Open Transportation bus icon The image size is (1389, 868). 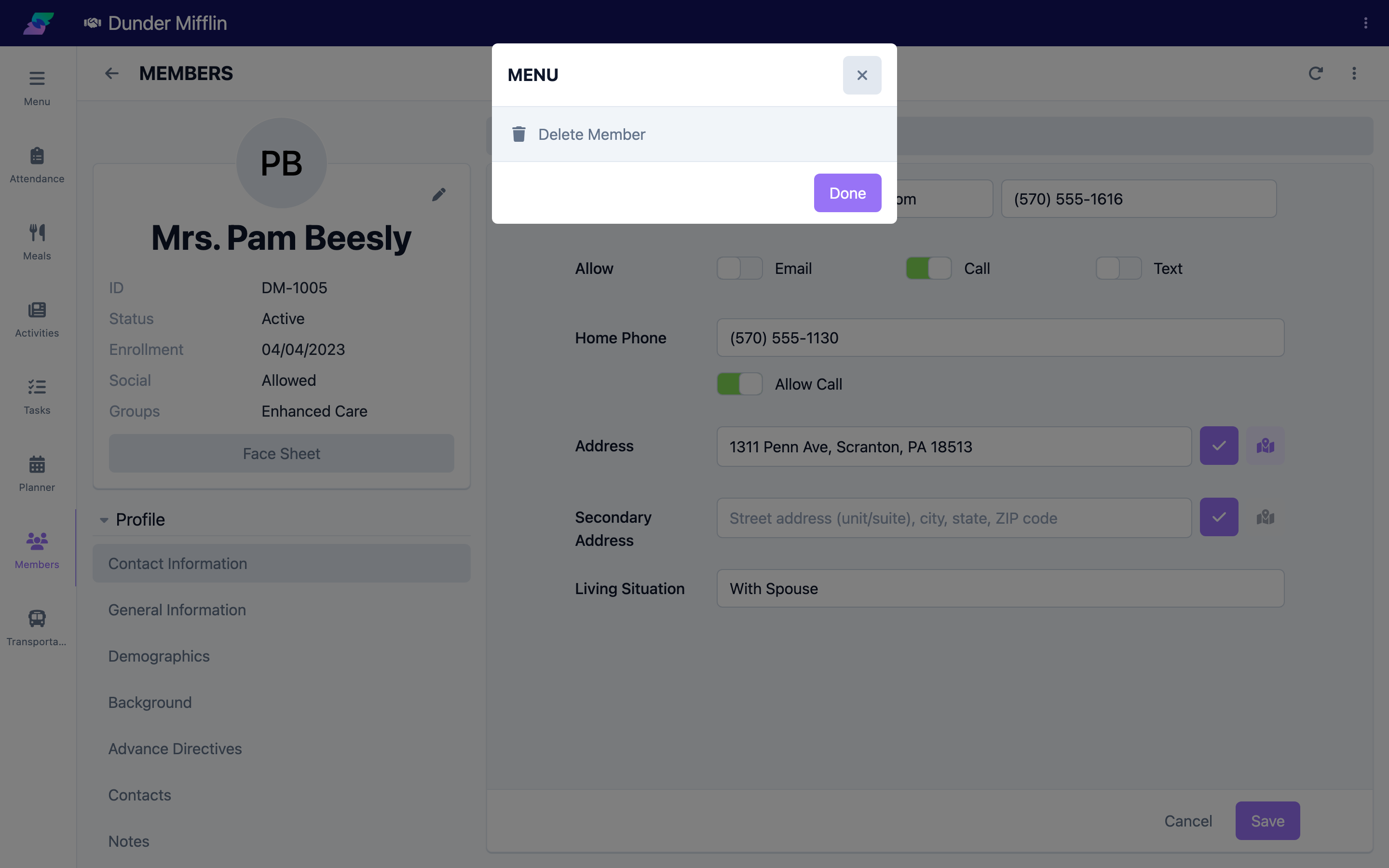[37, 618]
